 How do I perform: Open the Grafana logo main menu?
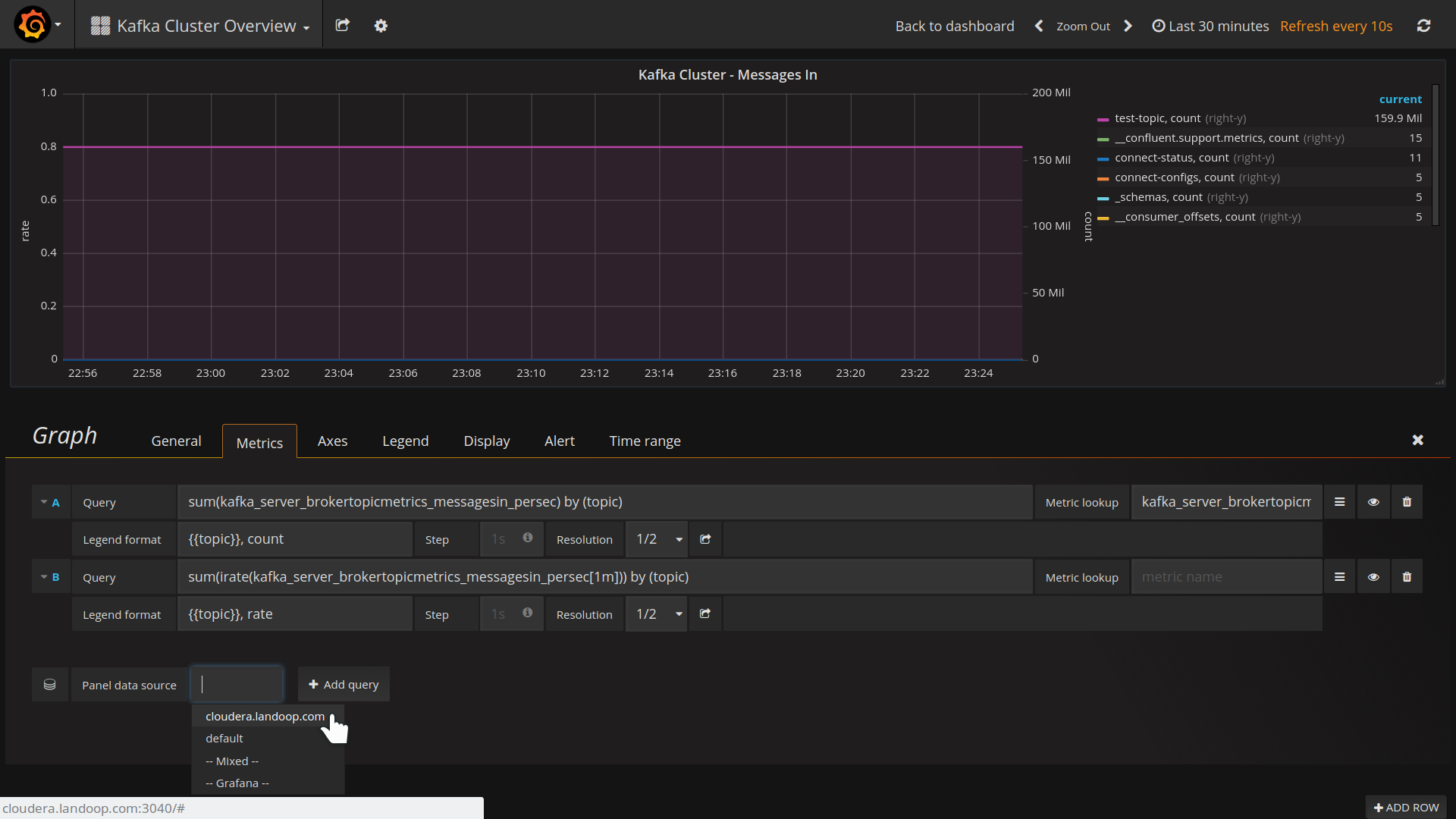pyautogui.click(x=36, y=25)
